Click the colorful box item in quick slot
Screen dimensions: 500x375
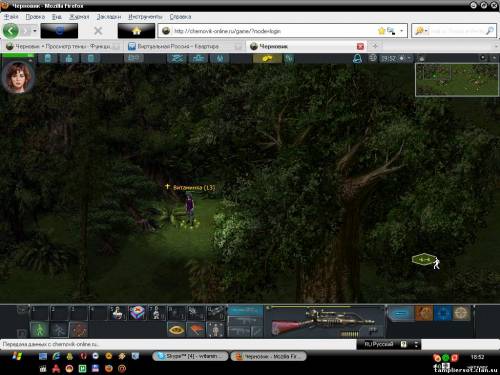[137, 313]
